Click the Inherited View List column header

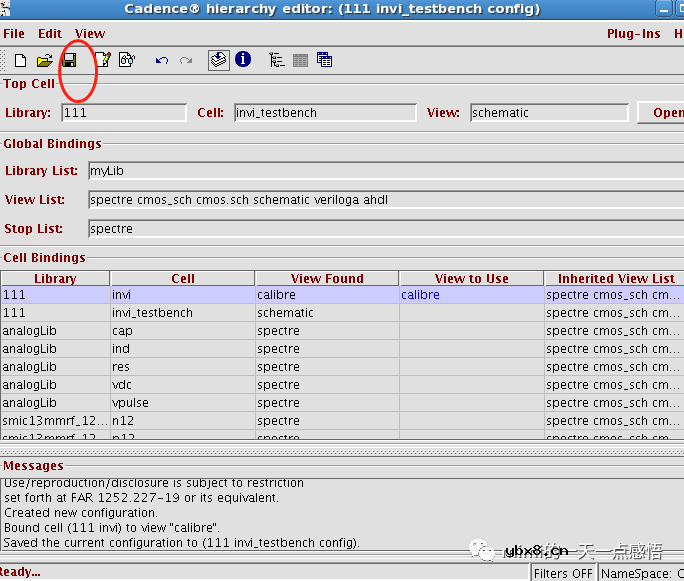[615, 279]
